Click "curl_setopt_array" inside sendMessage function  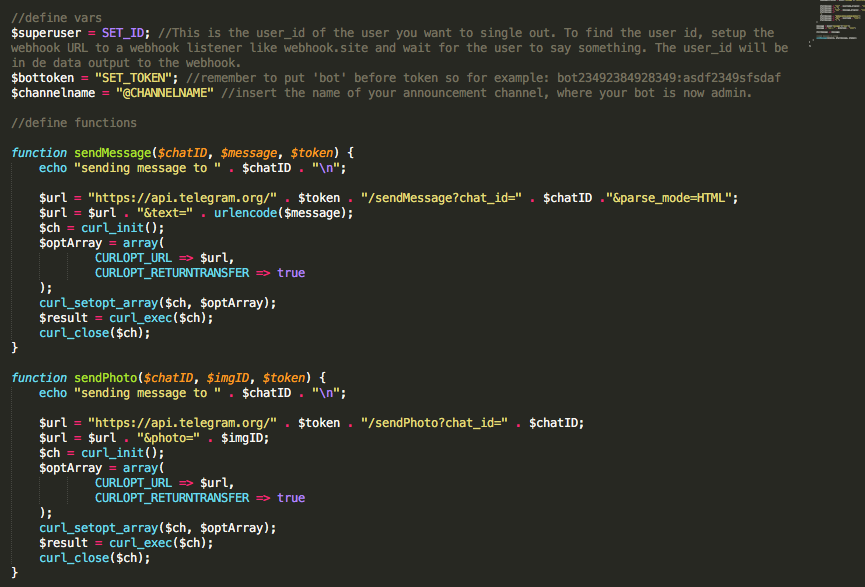coord(99,303)
